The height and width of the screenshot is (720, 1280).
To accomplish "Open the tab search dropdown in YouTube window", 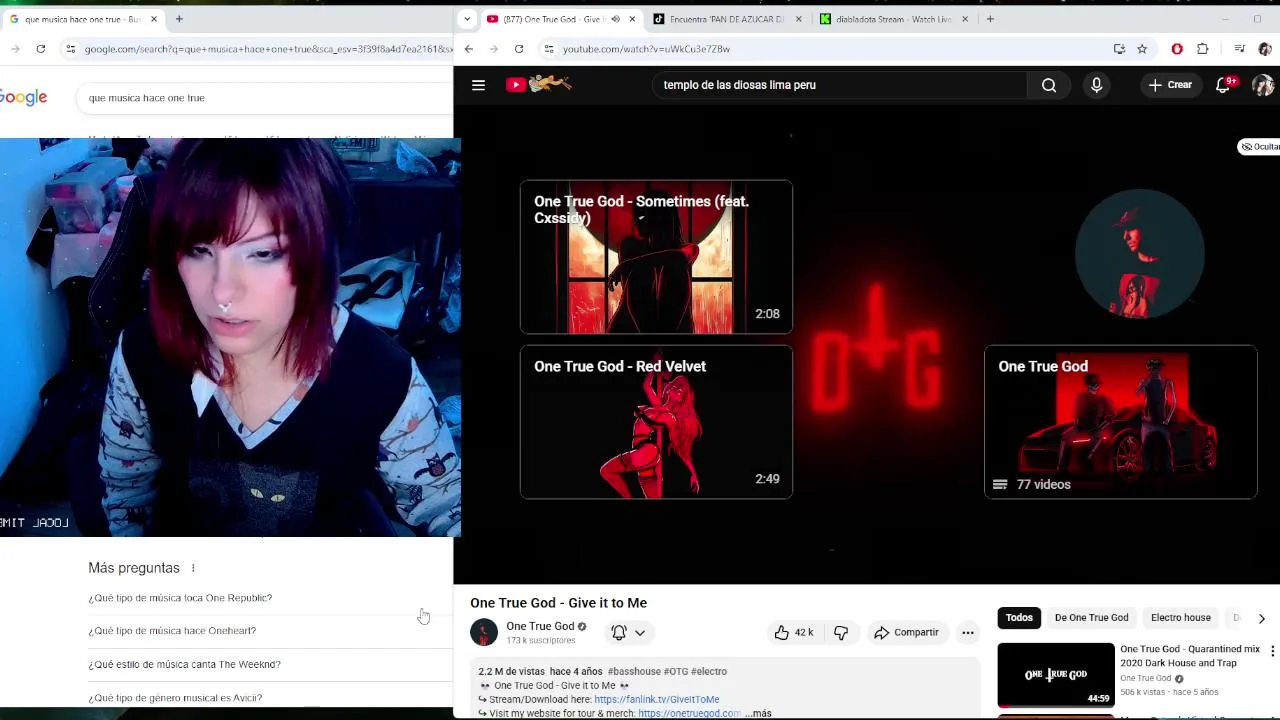I will pos(467,19).
